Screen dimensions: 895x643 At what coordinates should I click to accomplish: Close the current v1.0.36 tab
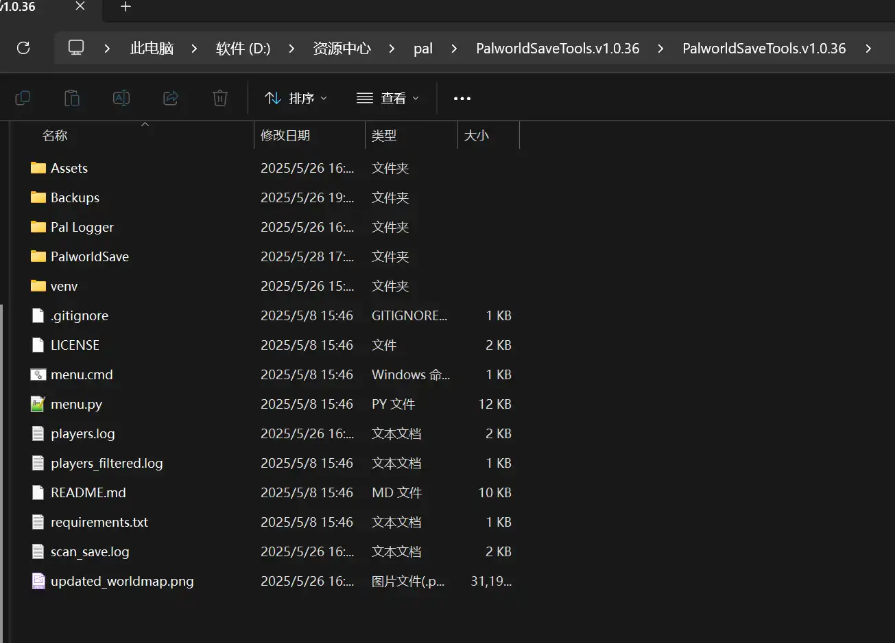[x=80, y=6]
